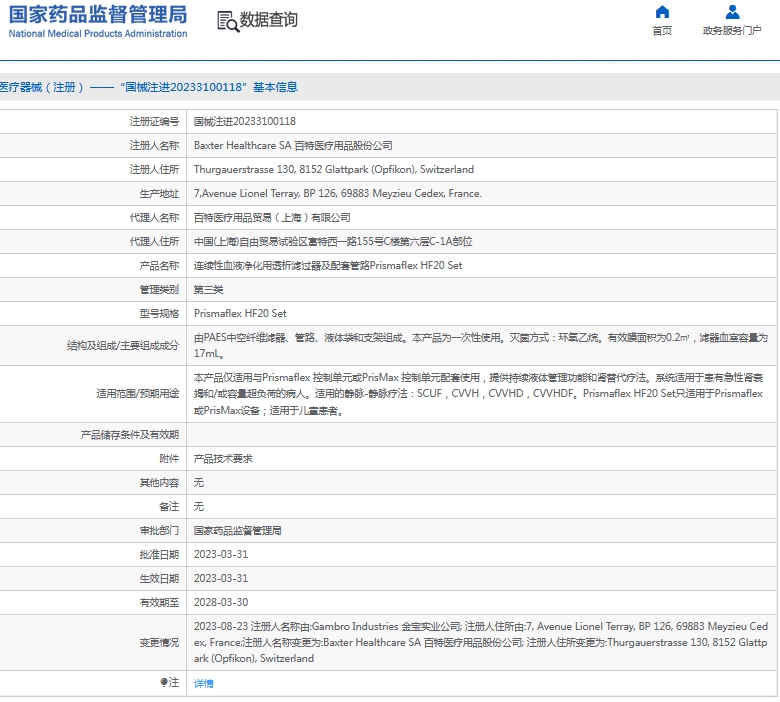Click the 批准日期 value 2023-03-31

(221, 554)
